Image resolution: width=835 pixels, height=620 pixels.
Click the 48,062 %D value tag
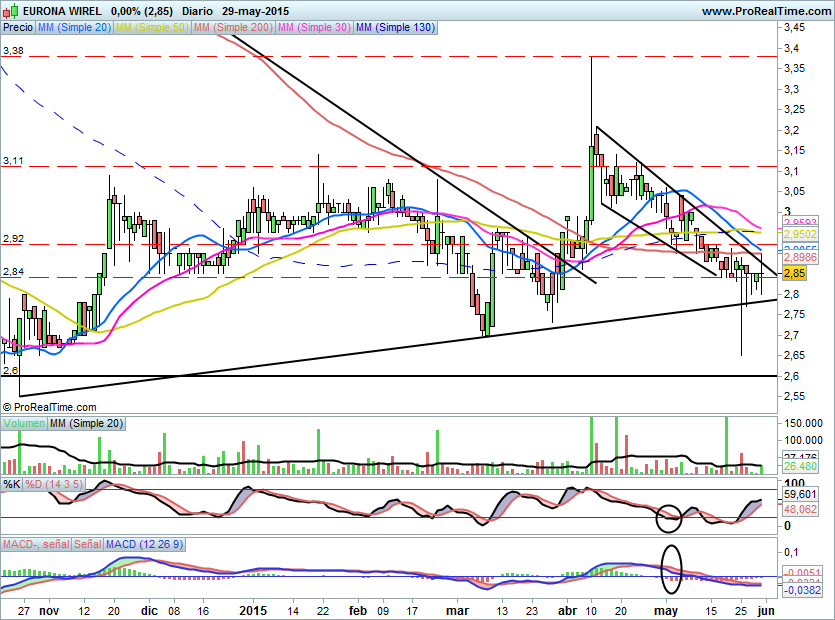[797, 508]
